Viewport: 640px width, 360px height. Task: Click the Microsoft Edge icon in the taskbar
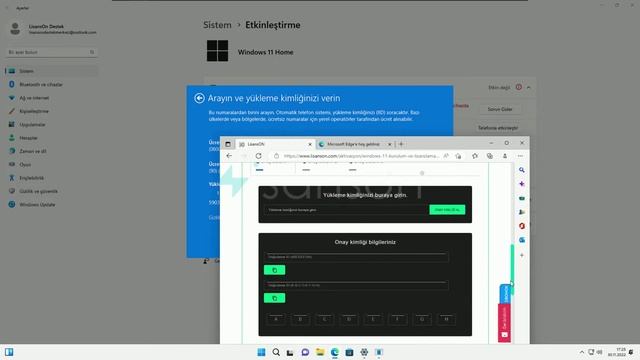click(x=335, y=352)
